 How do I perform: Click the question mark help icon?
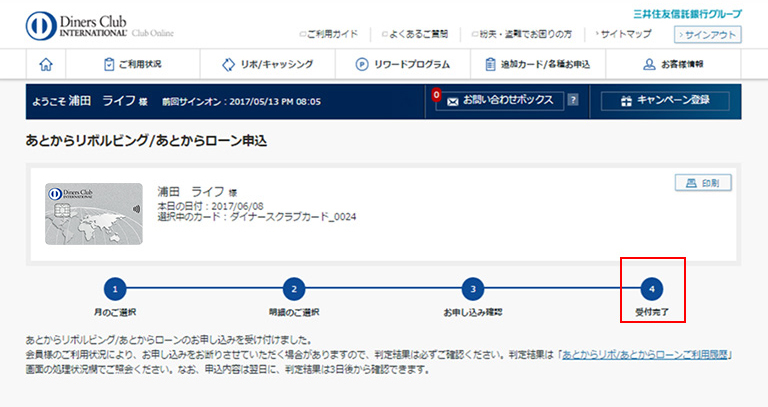point(573,101)
